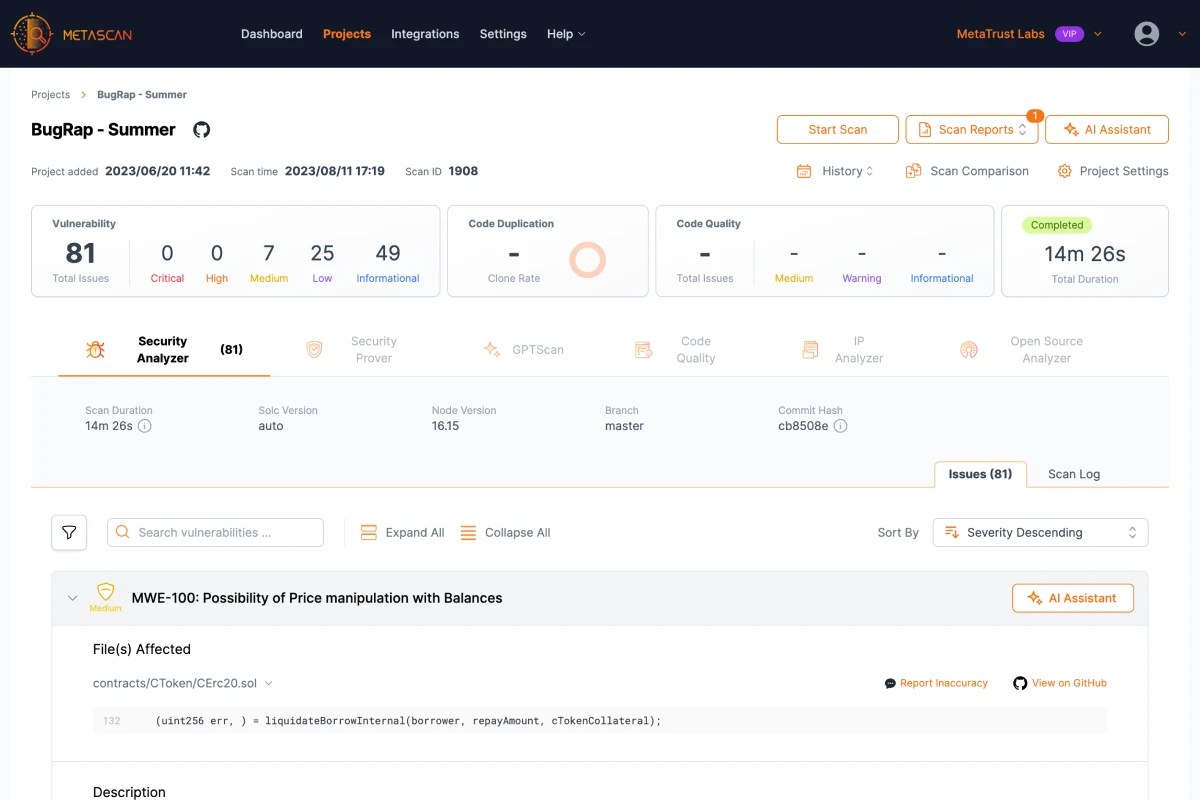Open the user profile avatar icon
The width and height of the screenshot is (1200, 800).
tap(1146, 34)
